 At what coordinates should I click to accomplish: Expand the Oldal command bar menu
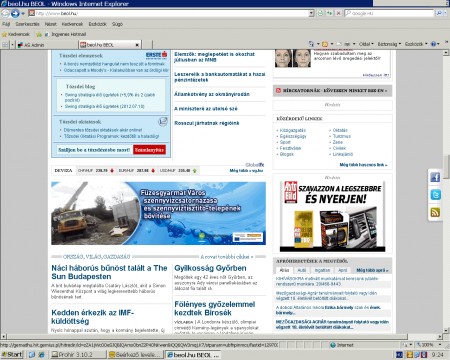(x=366, y=44)
